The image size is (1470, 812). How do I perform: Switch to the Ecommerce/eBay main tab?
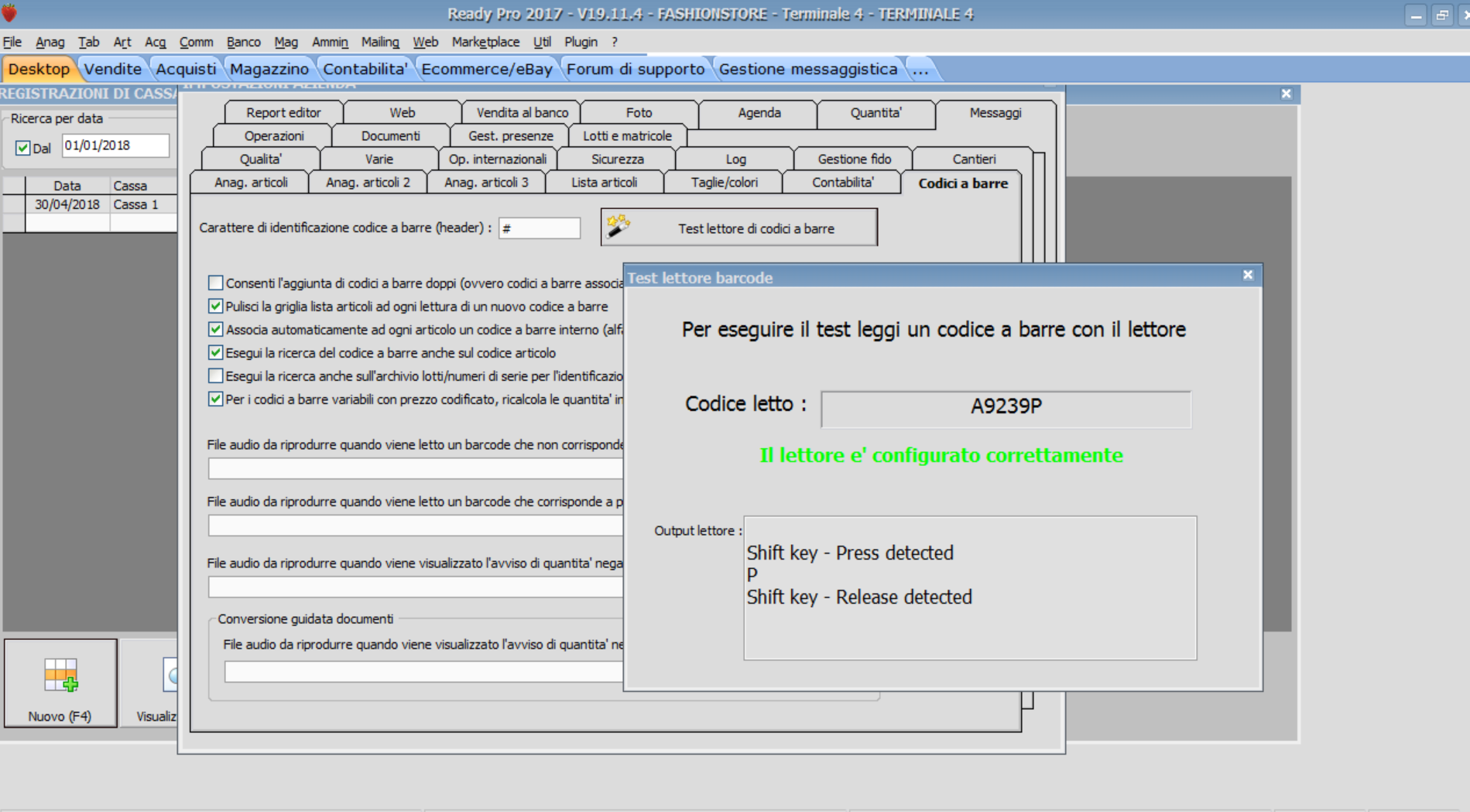click(x=487, y=69)
